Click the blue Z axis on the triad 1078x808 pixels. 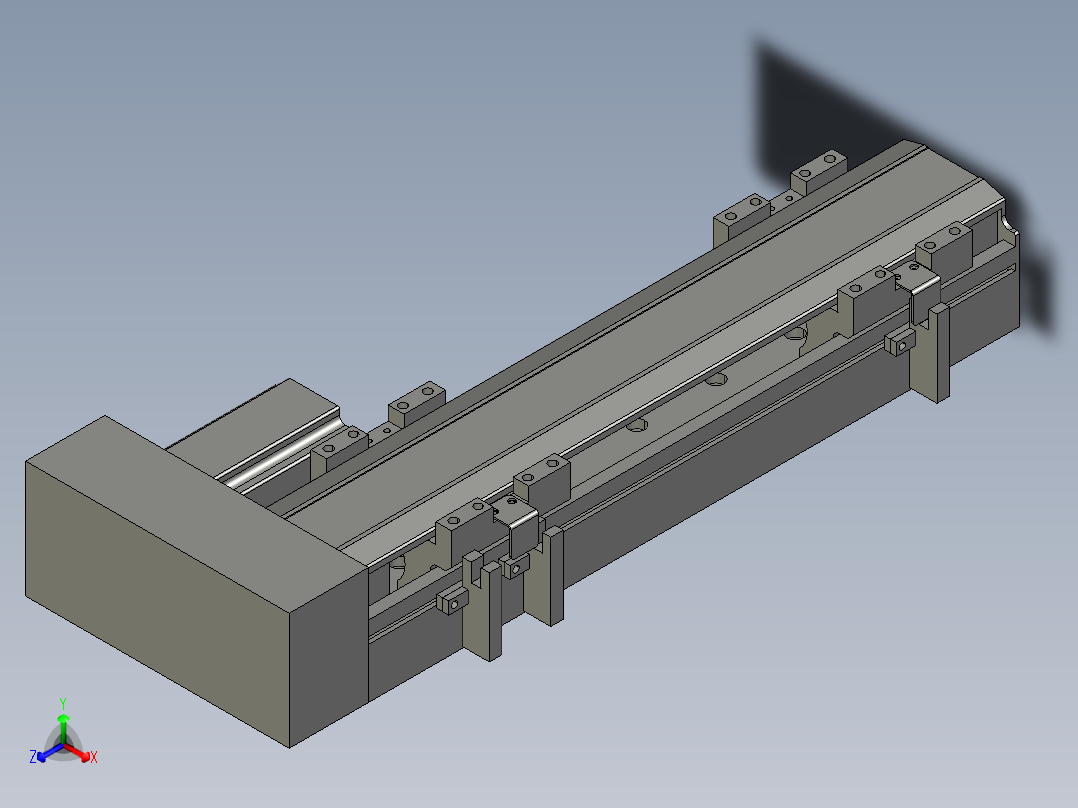pos(49,752)
